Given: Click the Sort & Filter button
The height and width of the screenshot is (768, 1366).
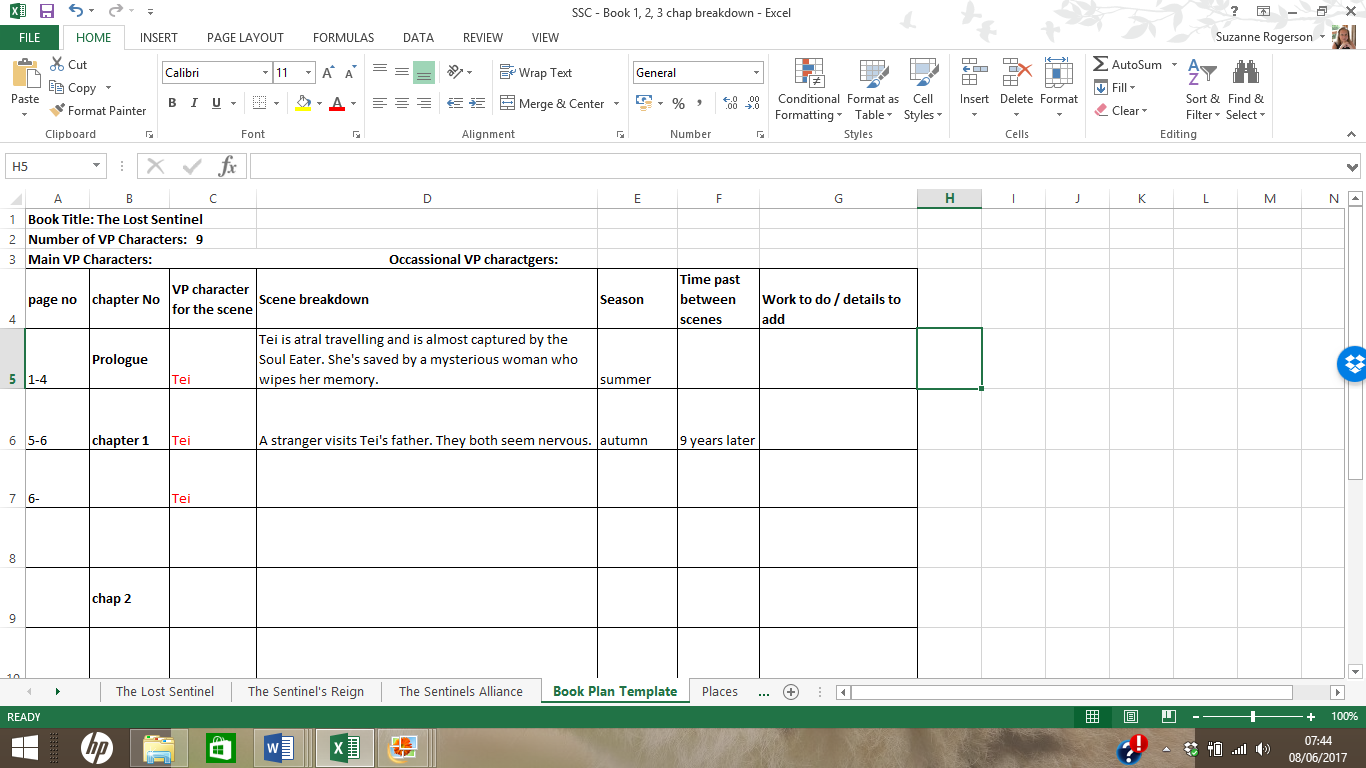Looking at the screenshot, I should (x=1201, y=90).
